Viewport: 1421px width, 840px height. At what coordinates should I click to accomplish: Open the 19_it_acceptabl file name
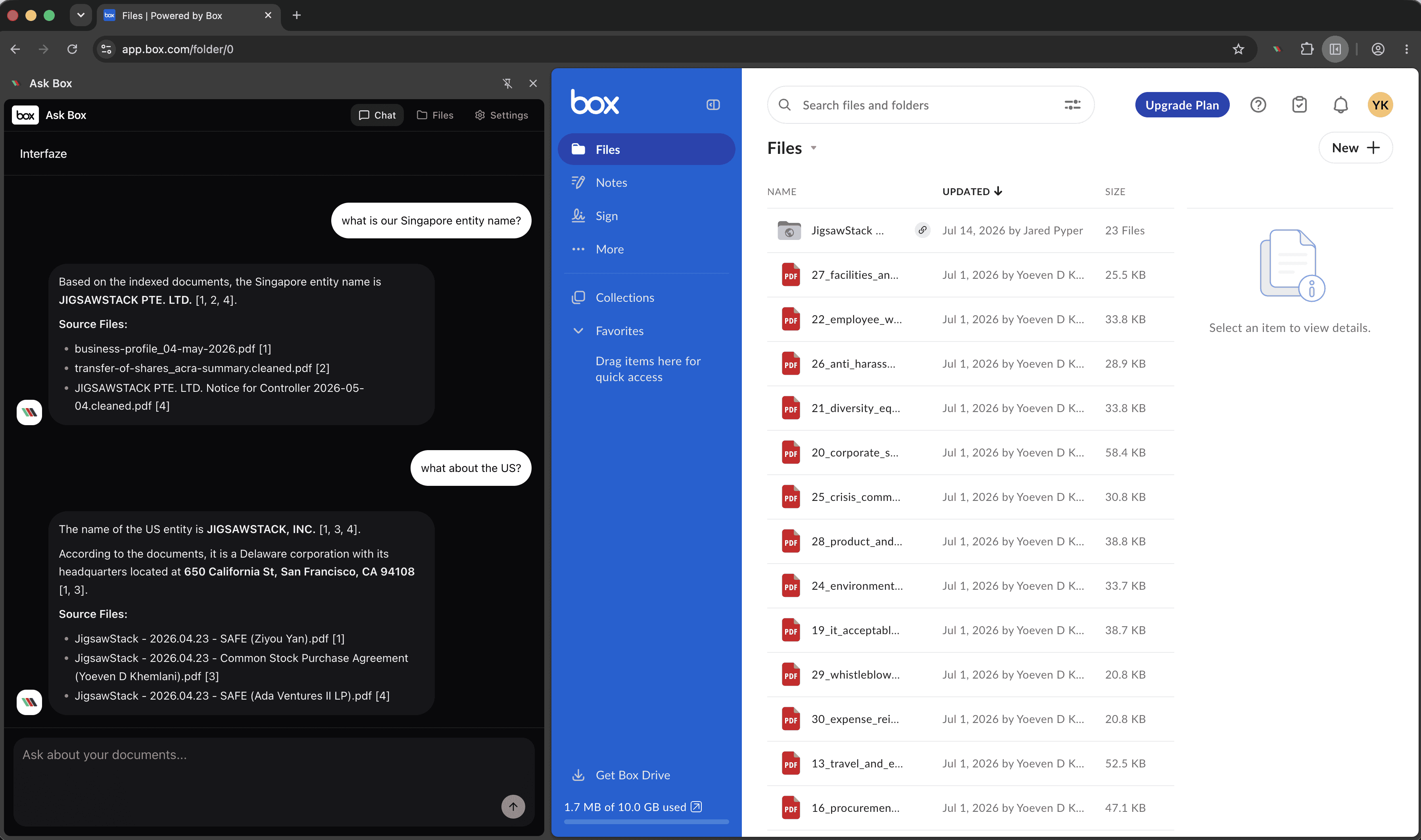[x=855, y=630]
